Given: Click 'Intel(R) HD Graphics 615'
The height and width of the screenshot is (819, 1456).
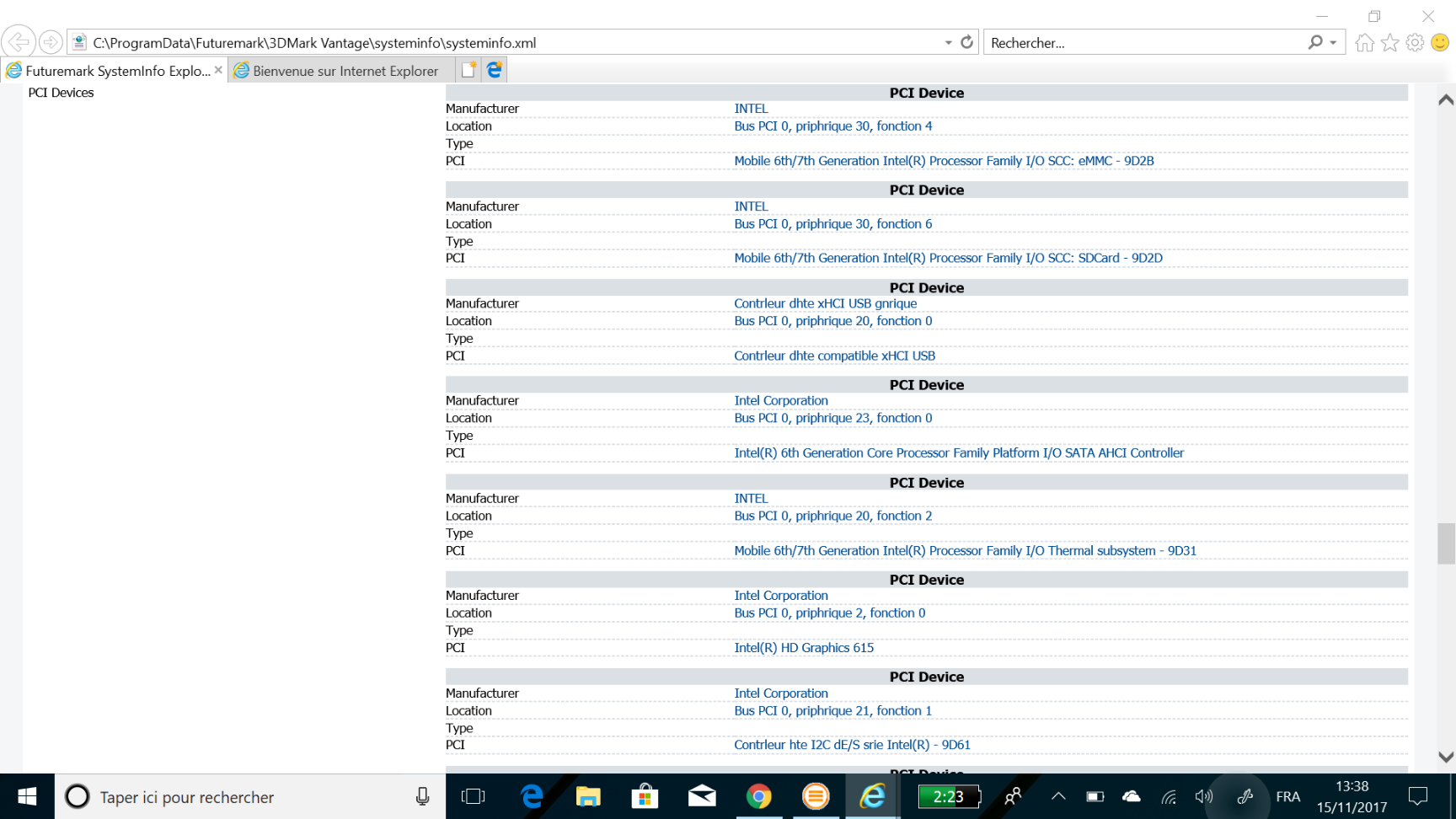Looking at the screenshot, I should pos(804,648).
